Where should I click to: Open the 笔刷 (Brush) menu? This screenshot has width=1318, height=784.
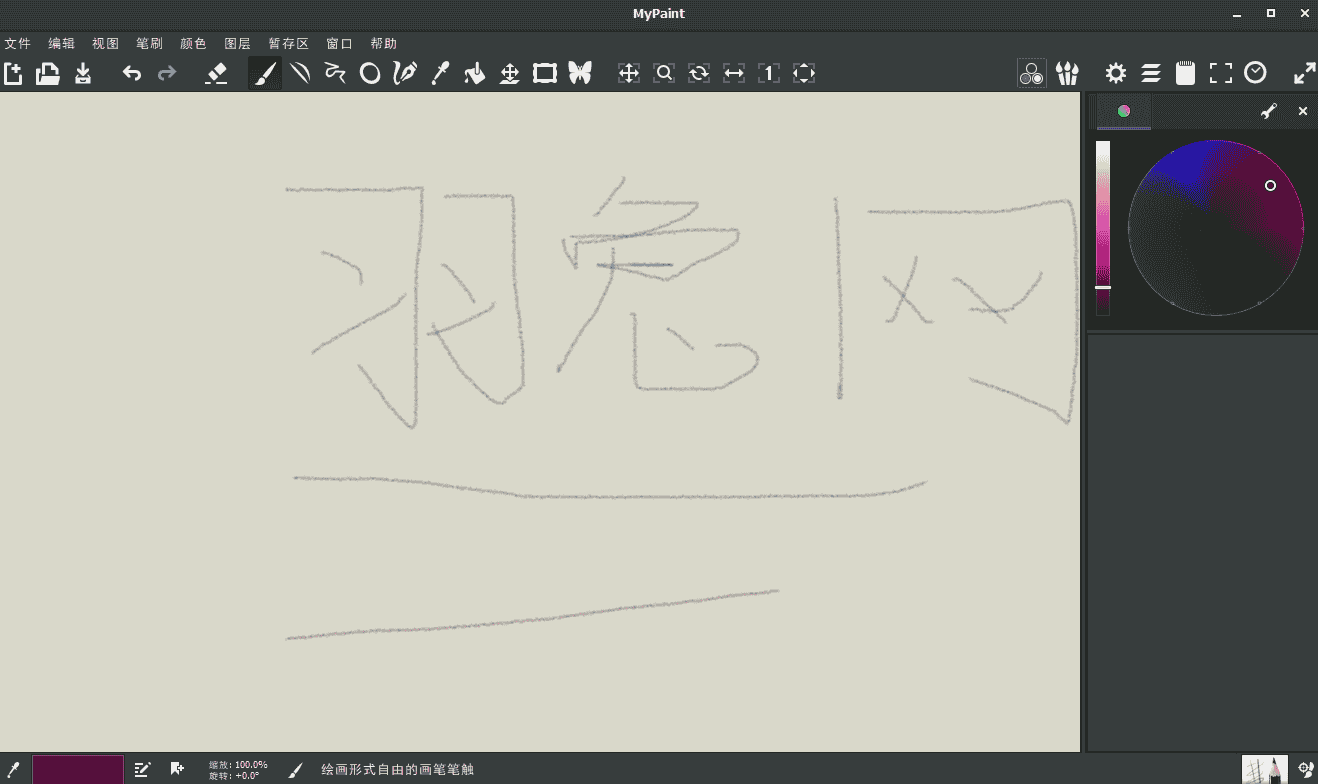click(148, 43)
